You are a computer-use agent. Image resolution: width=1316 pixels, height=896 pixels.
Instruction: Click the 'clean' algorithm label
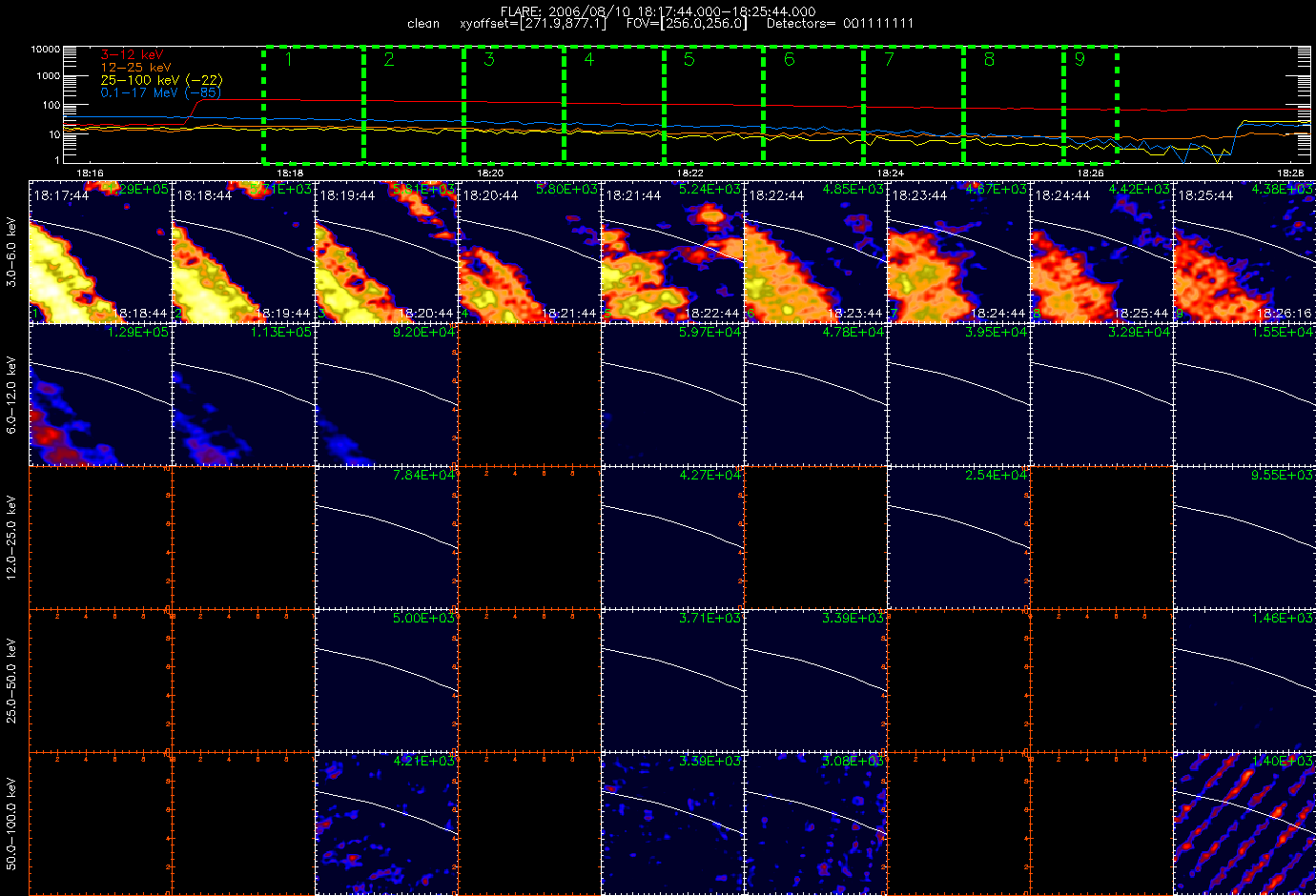coord(423,23)
